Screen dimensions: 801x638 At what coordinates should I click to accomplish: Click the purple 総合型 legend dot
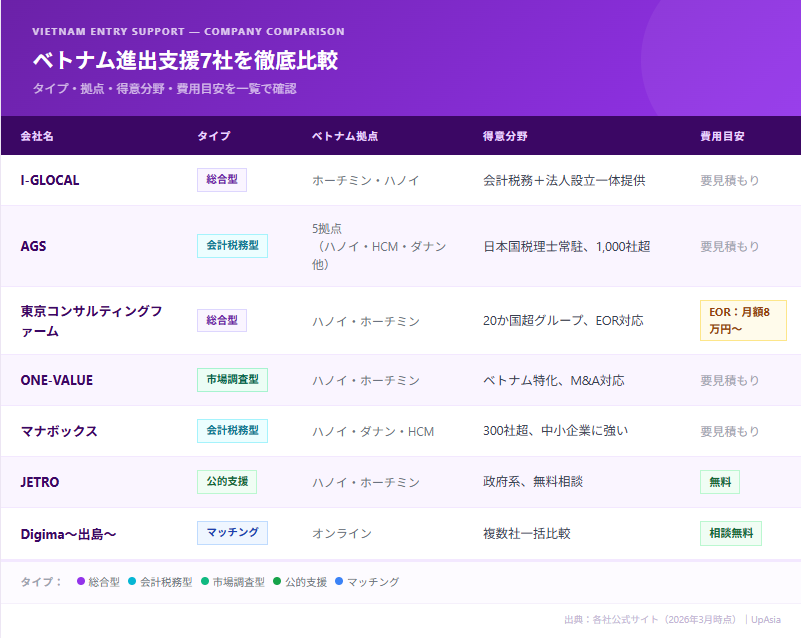(x=81, y=581)
